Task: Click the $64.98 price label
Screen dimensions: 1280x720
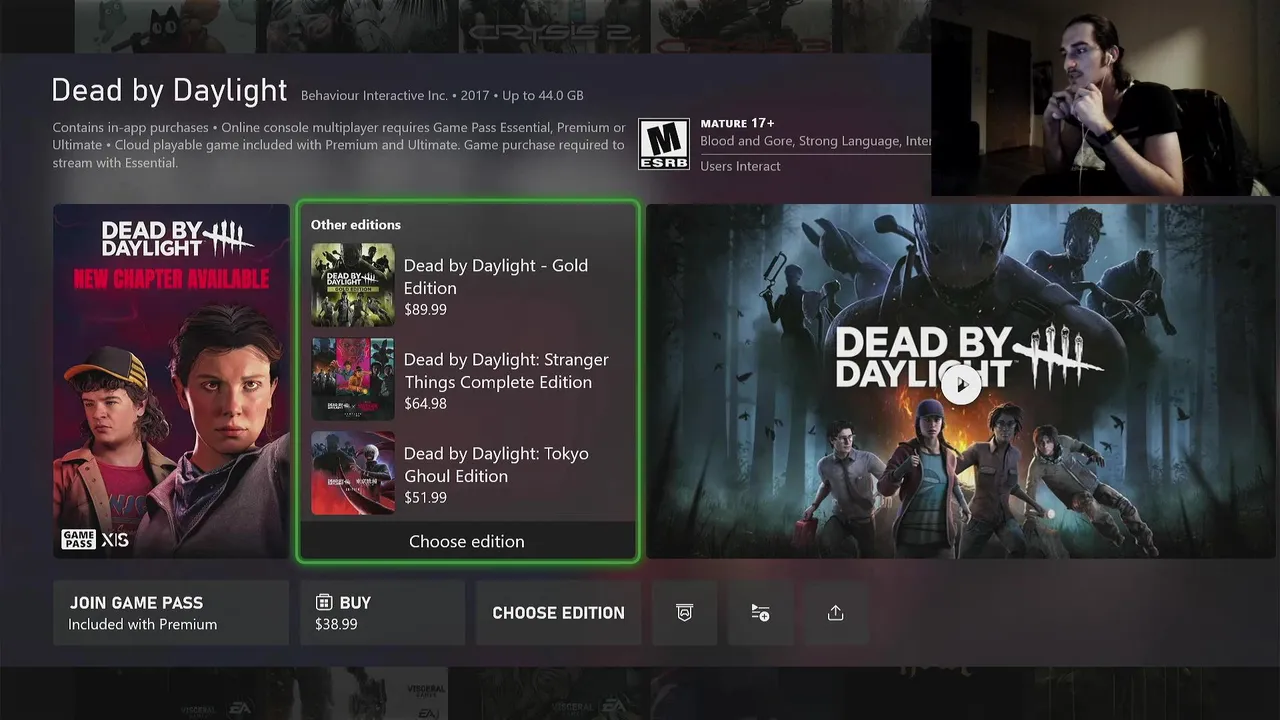Action: click(425, 404)
